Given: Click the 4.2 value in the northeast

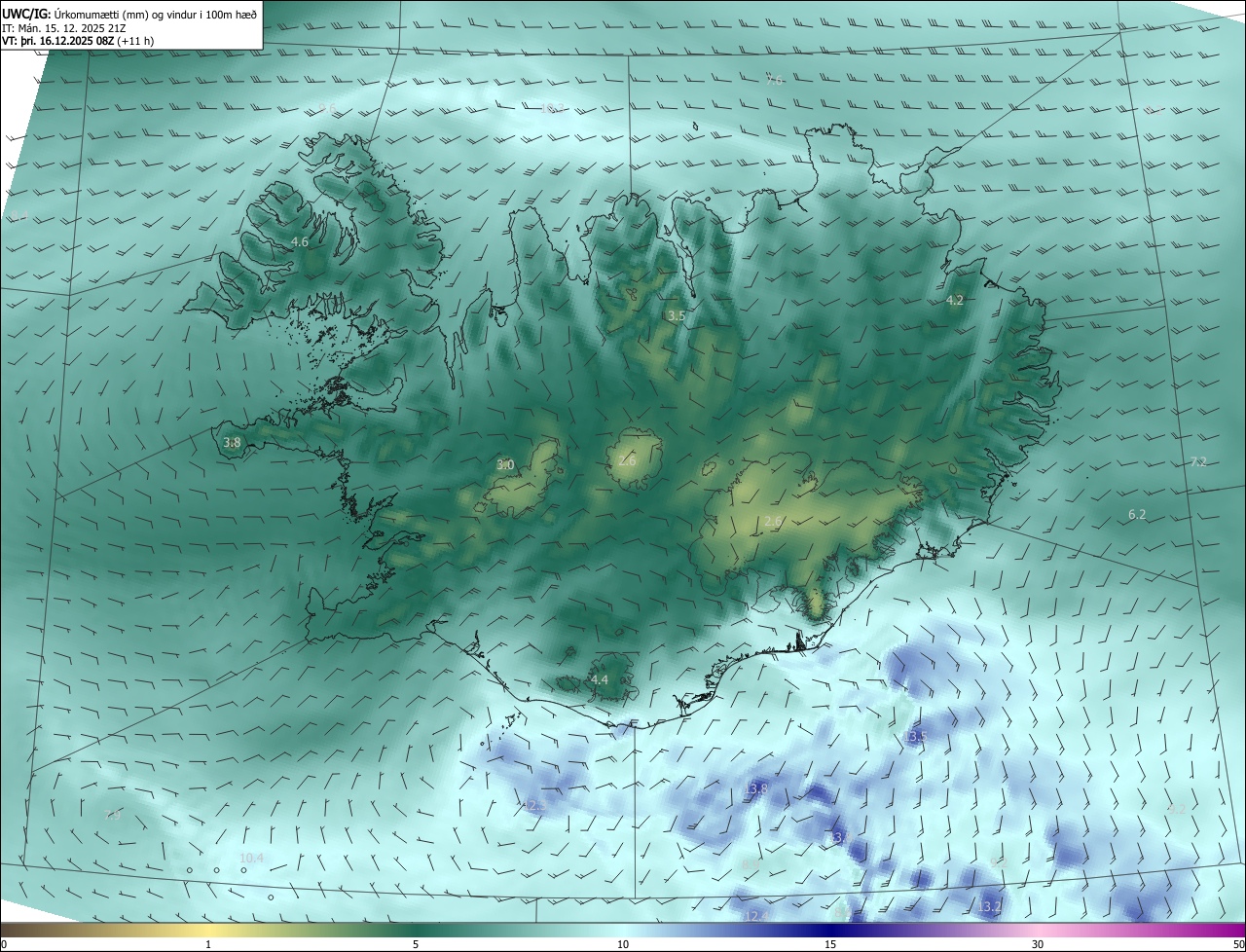Looking at the screenshot, I should 955,301.
